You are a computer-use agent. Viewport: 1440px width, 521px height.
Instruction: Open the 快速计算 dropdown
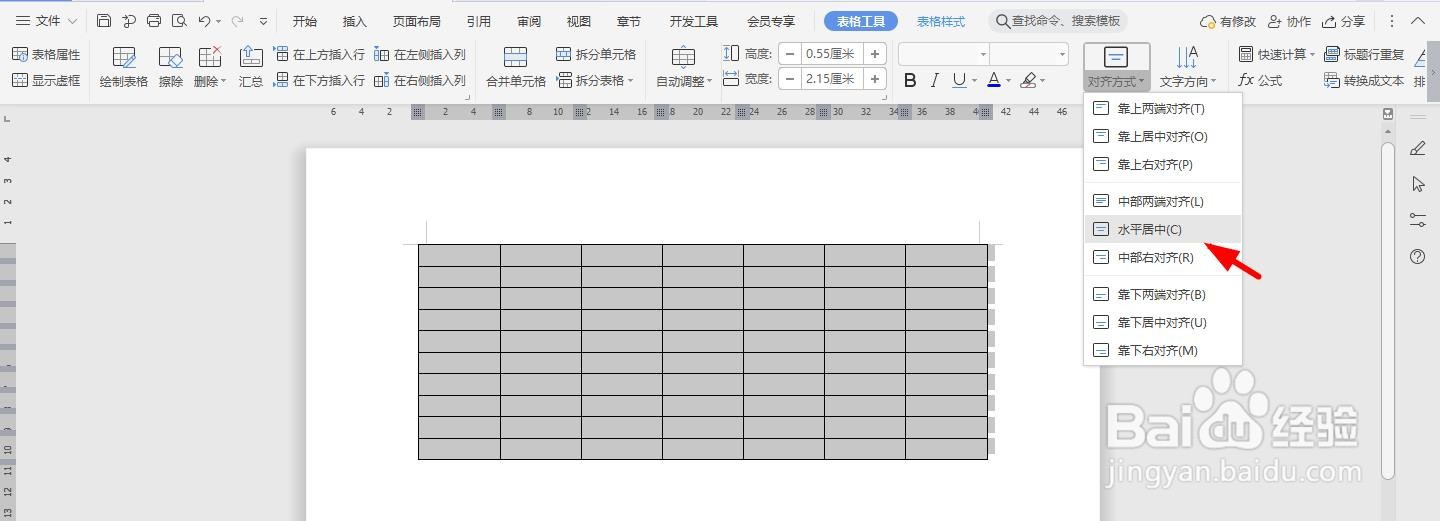point(1278,54)
